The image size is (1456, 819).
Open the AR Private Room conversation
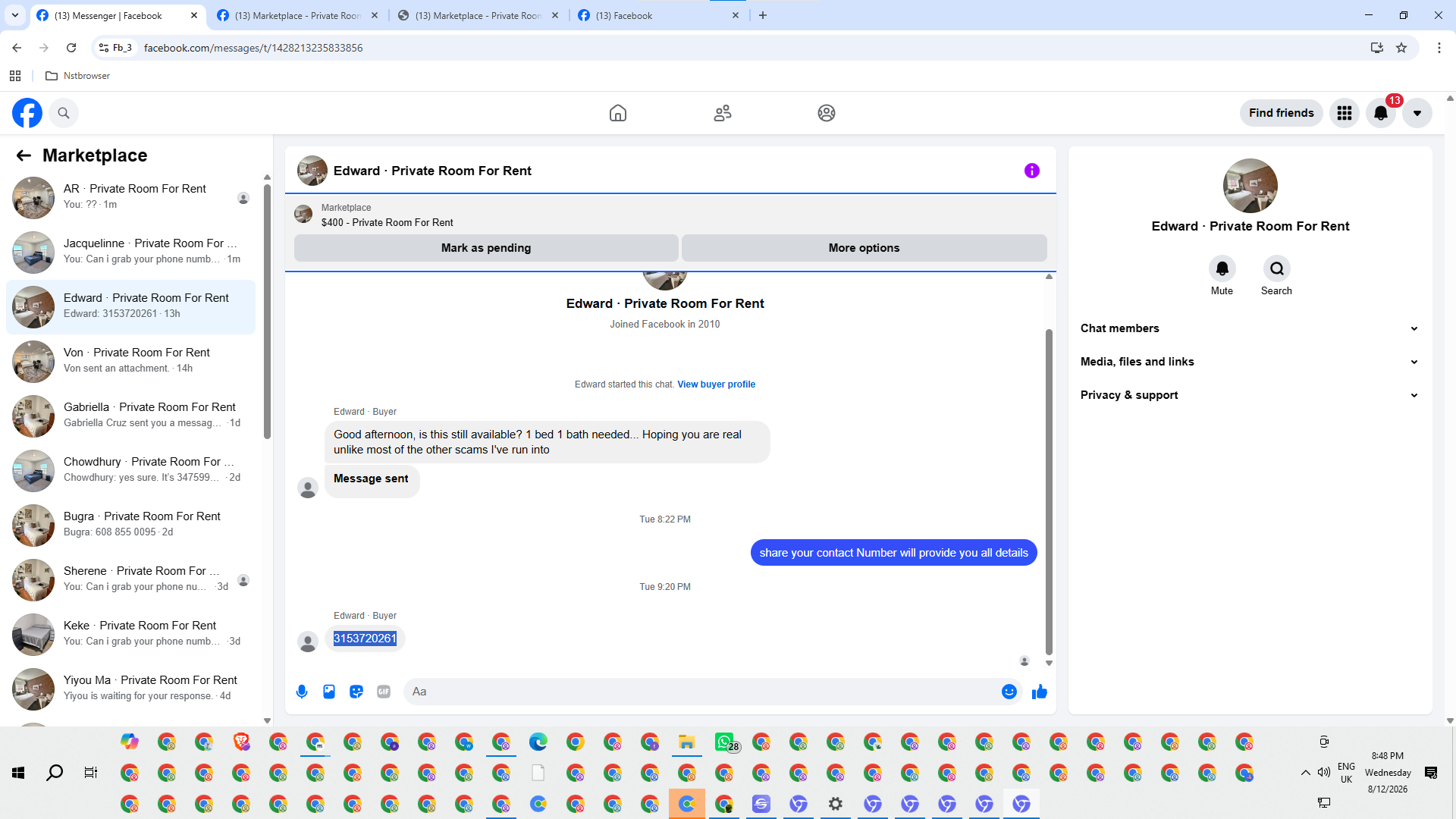[x=131, y=198]
